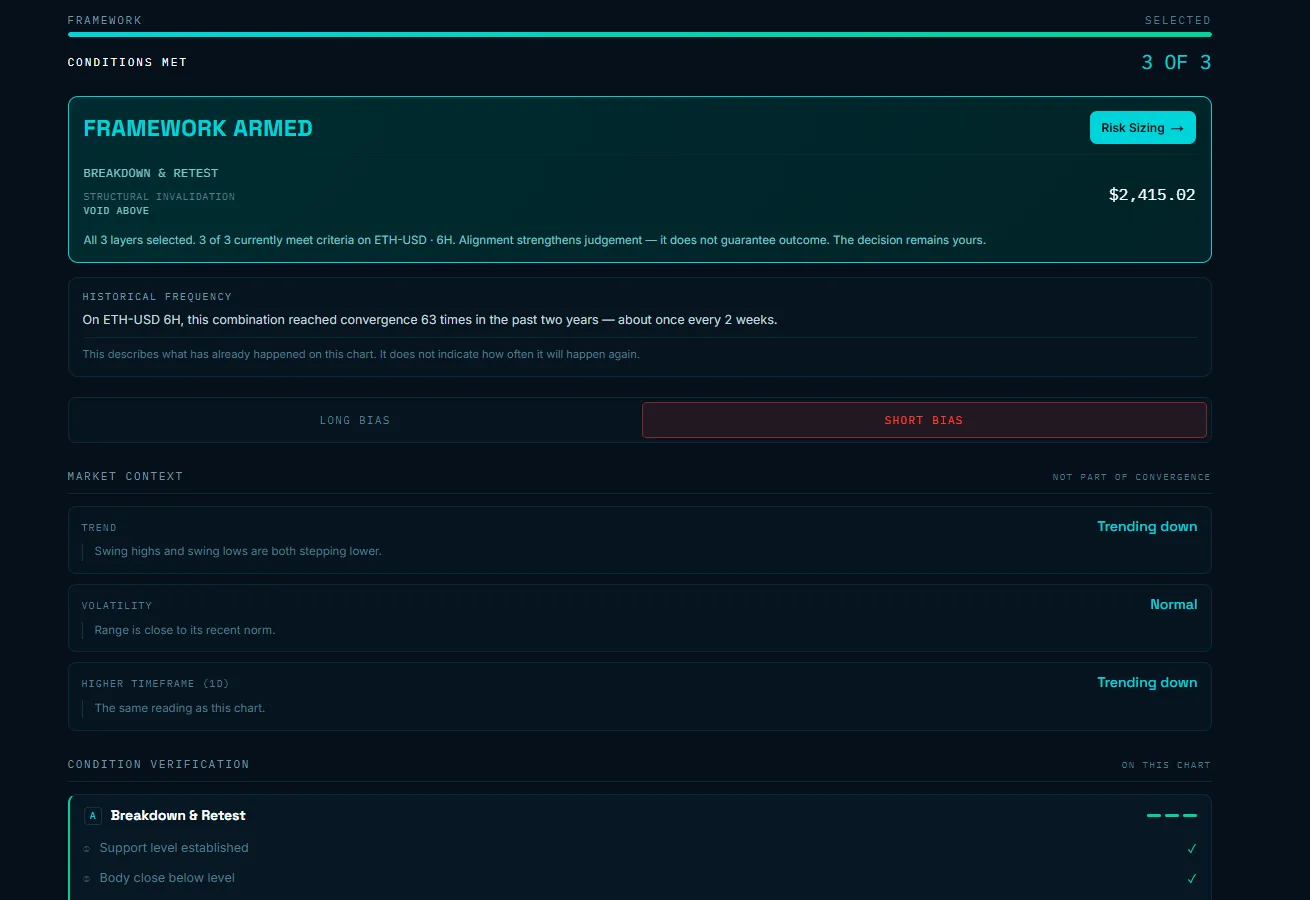
Task: Click the Trend 'Trending down' value
Action: 1147,526
